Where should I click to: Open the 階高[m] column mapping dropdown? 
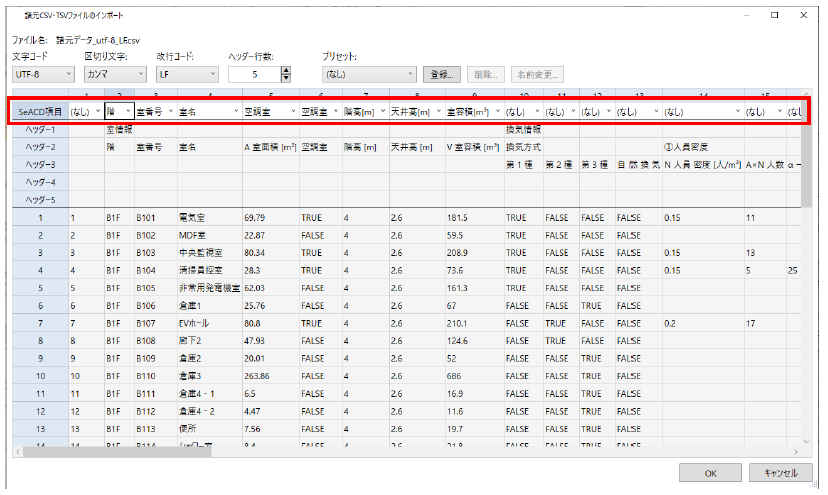point(363,111)
